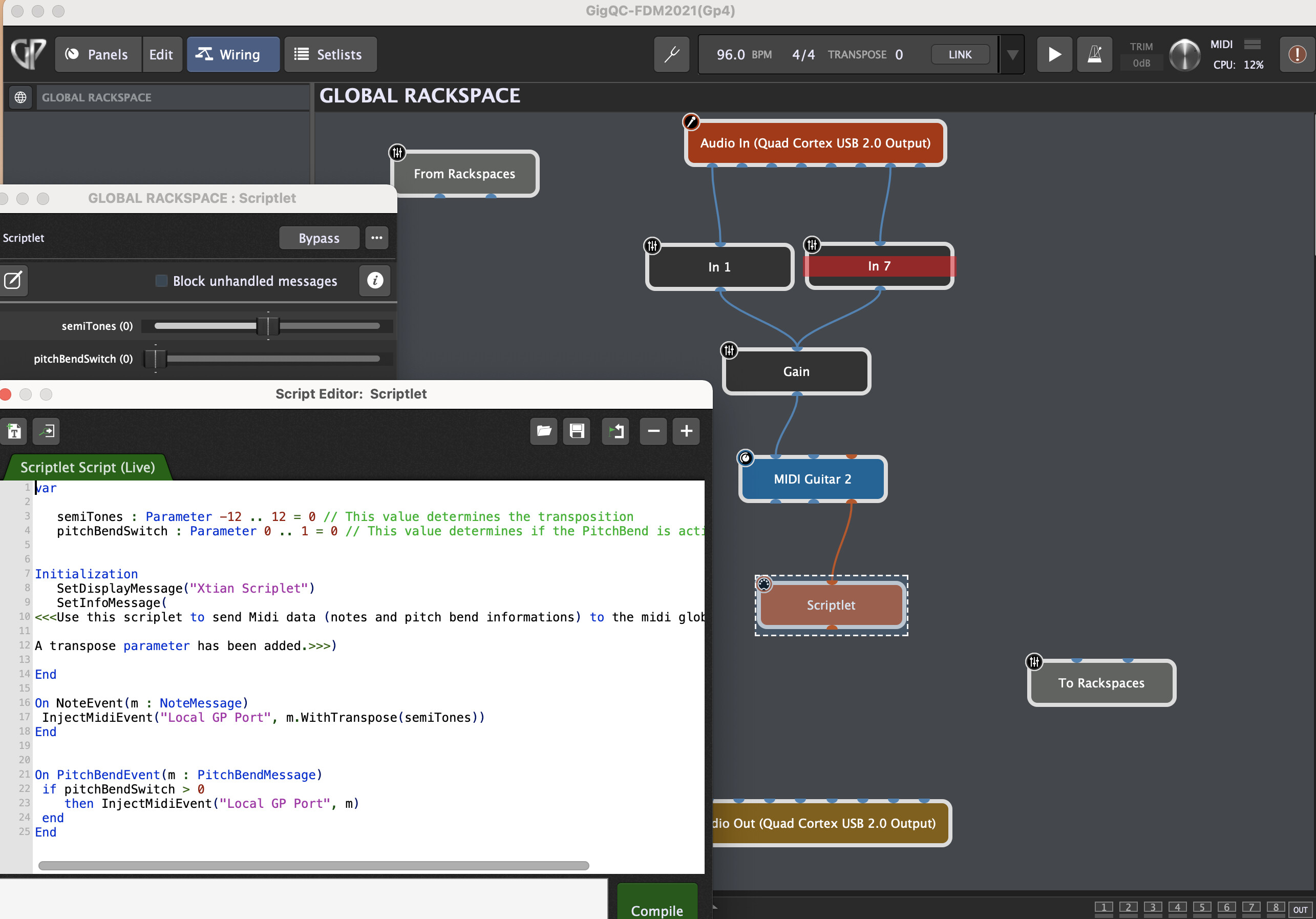The width and height of the screenshot is (1316, 919).
Task: Expand the tempo bar dropdown arrow
Action: 1013,54
